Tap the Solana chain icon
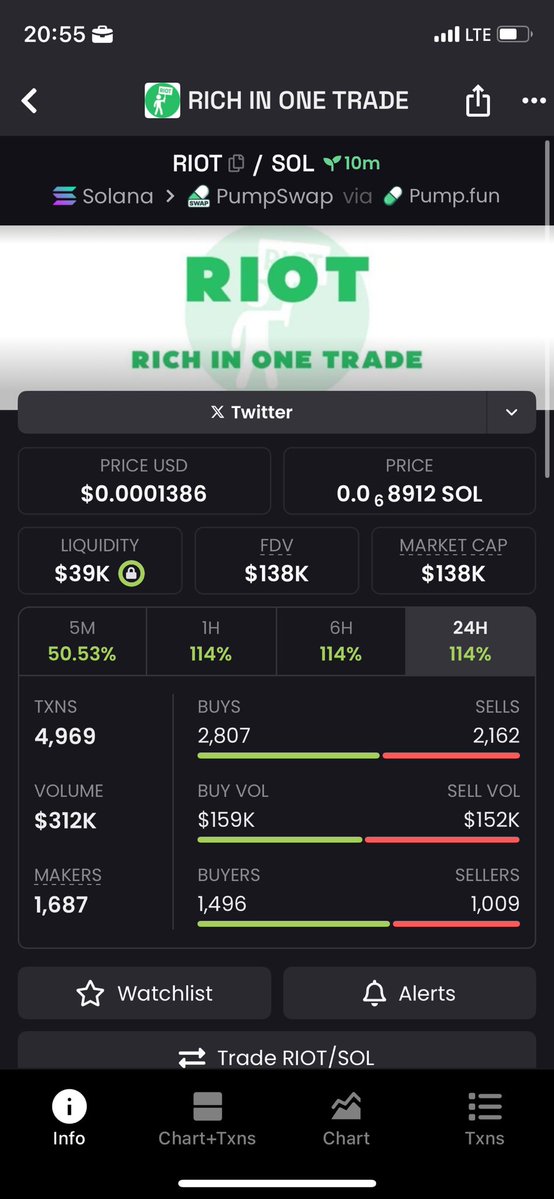554x1199 pixels. coord(64,197)
